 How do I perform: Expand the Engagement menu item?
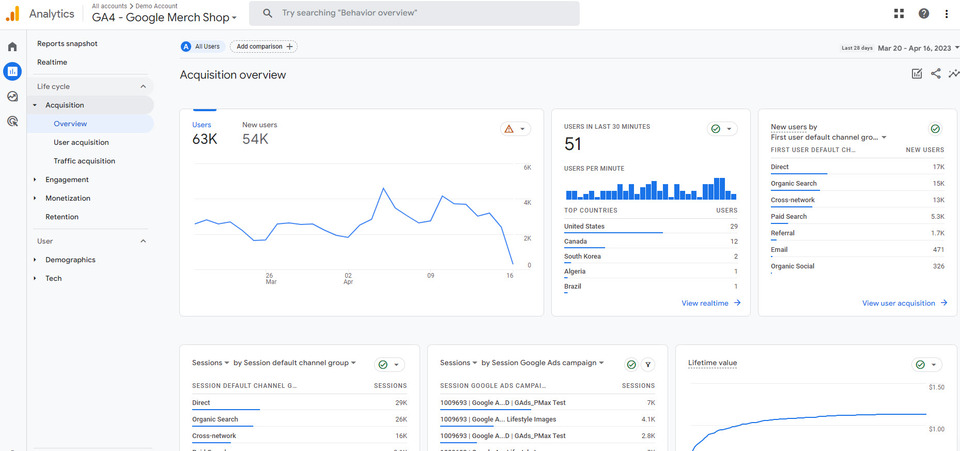click(67, 180)
